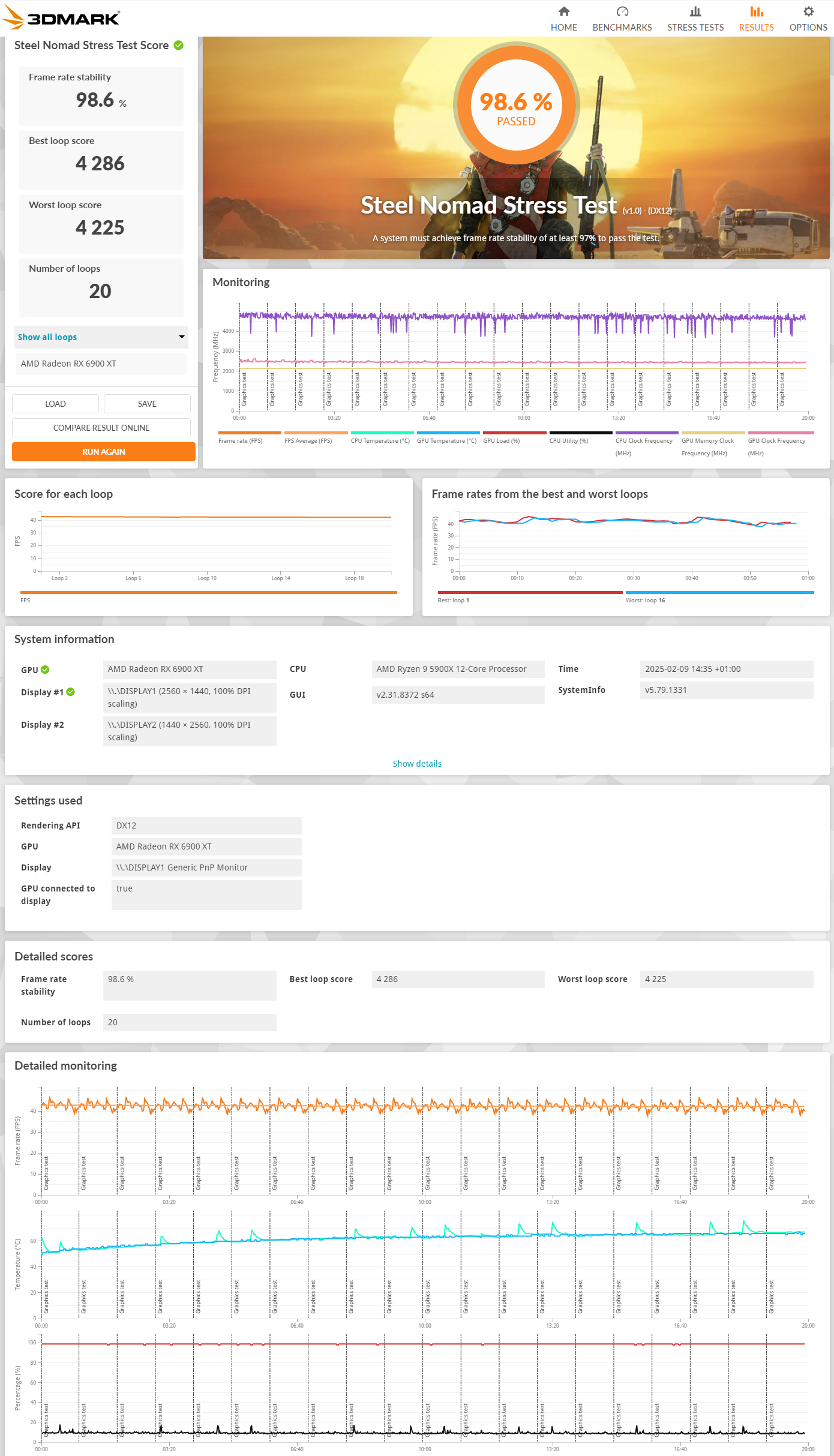Image resolution: width=834 pixels, height=1456 pixels.
Task: Click the LOAD button
Action: 55,404
